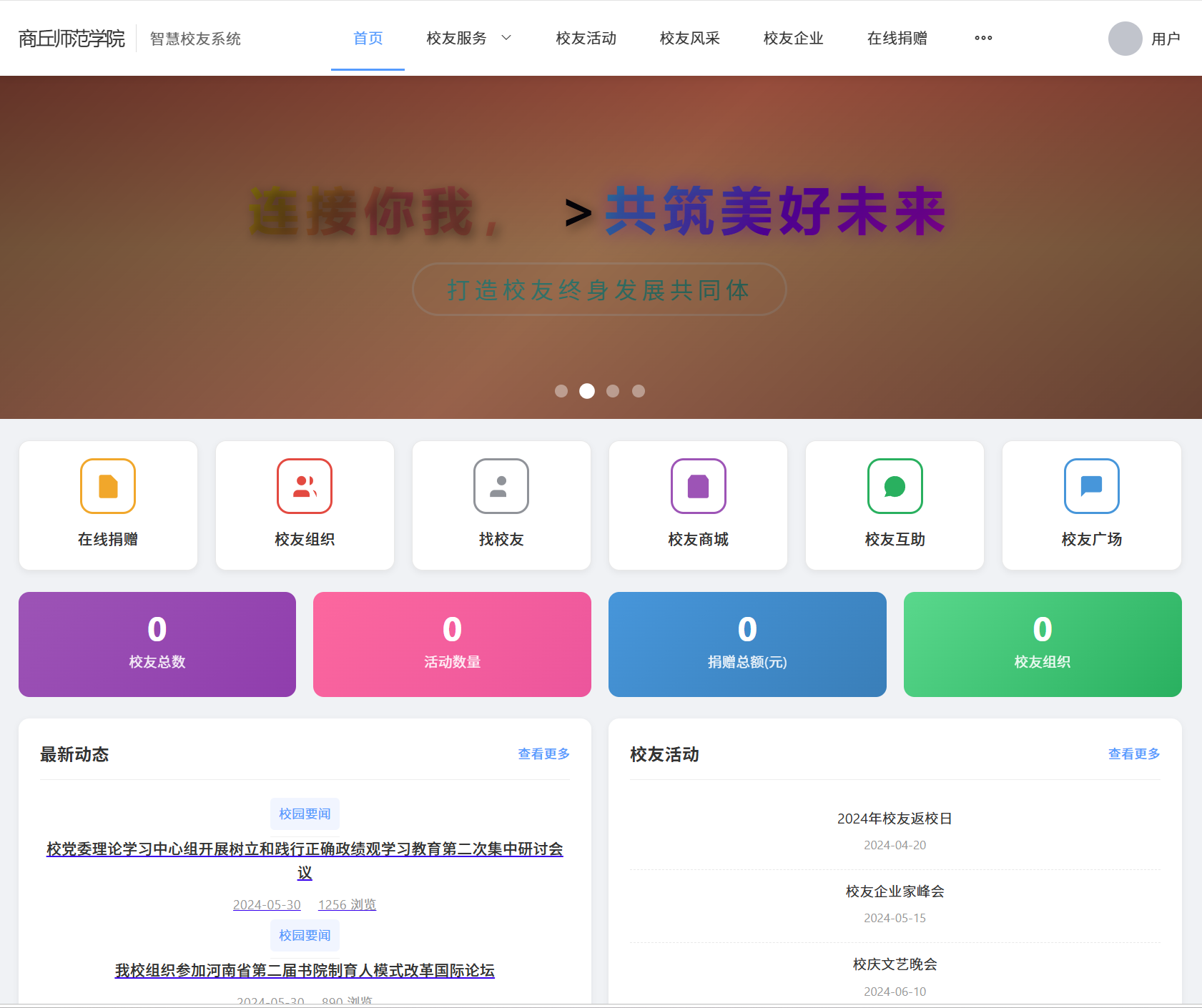Open the article 校党委理论学习中心组开展树立和践行正确政绩观
This screenshot has height=1008, width=1202.
(305, 861)
